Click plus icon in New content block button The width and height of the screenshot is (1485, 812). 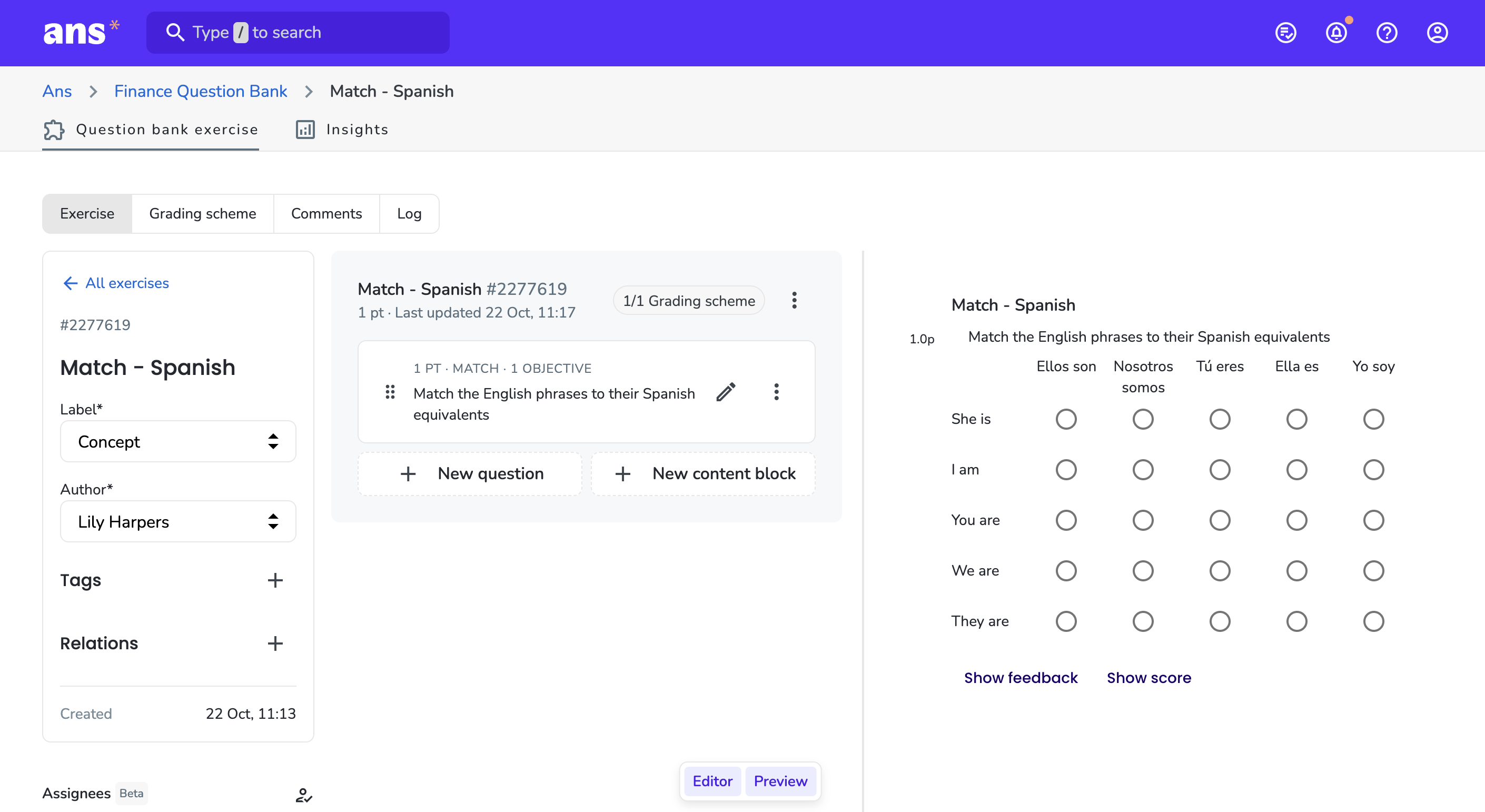coord(622,474)
